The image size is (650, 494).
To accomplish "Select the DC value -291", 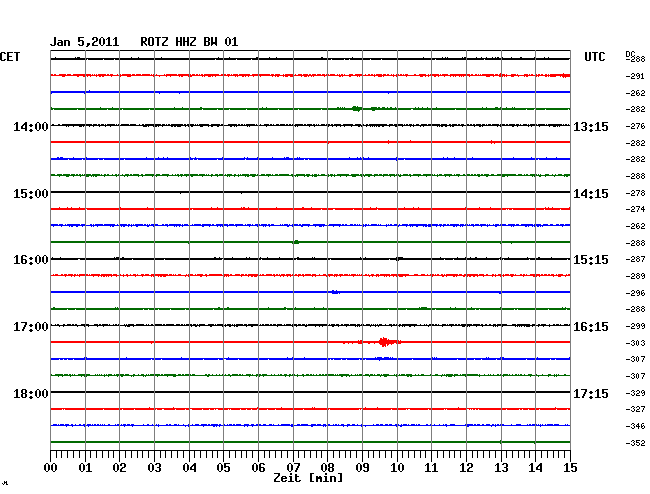I will [635, 76].
